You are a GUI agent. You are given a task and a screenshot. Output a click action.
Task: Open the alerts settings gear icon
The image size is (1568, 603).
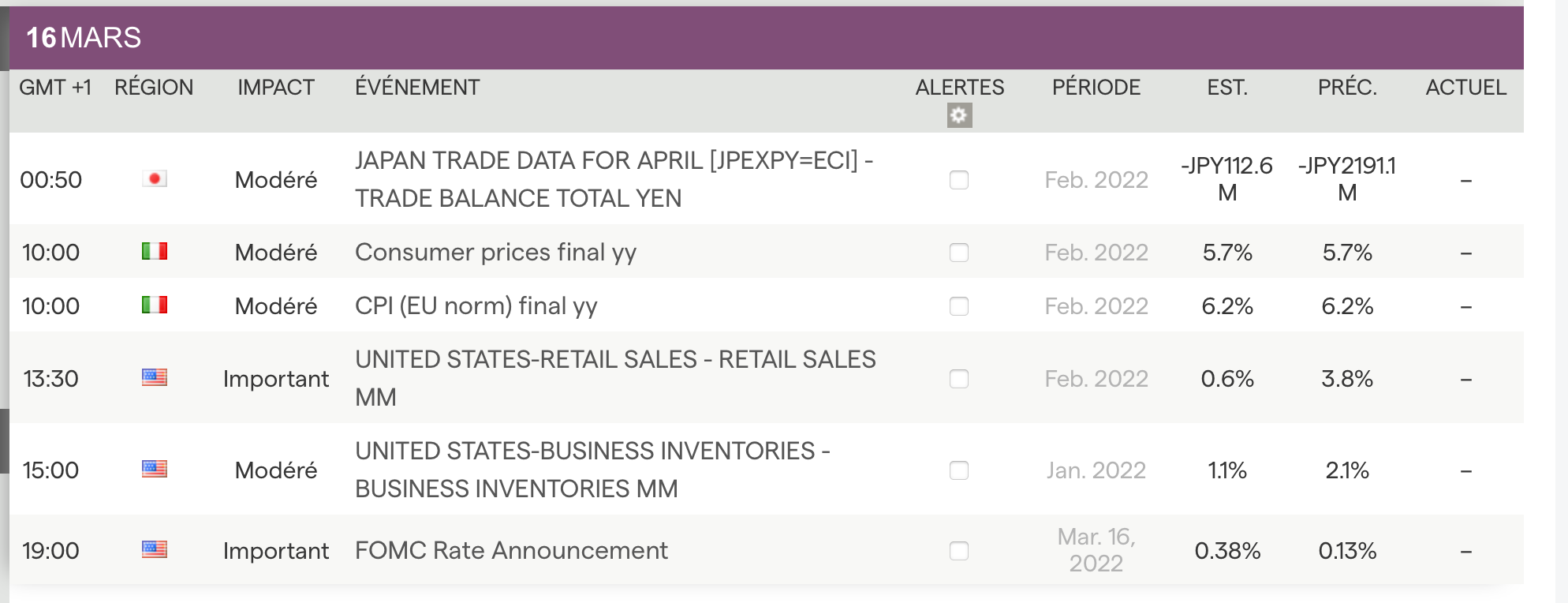pyautogui.click(x=959, y=116)
